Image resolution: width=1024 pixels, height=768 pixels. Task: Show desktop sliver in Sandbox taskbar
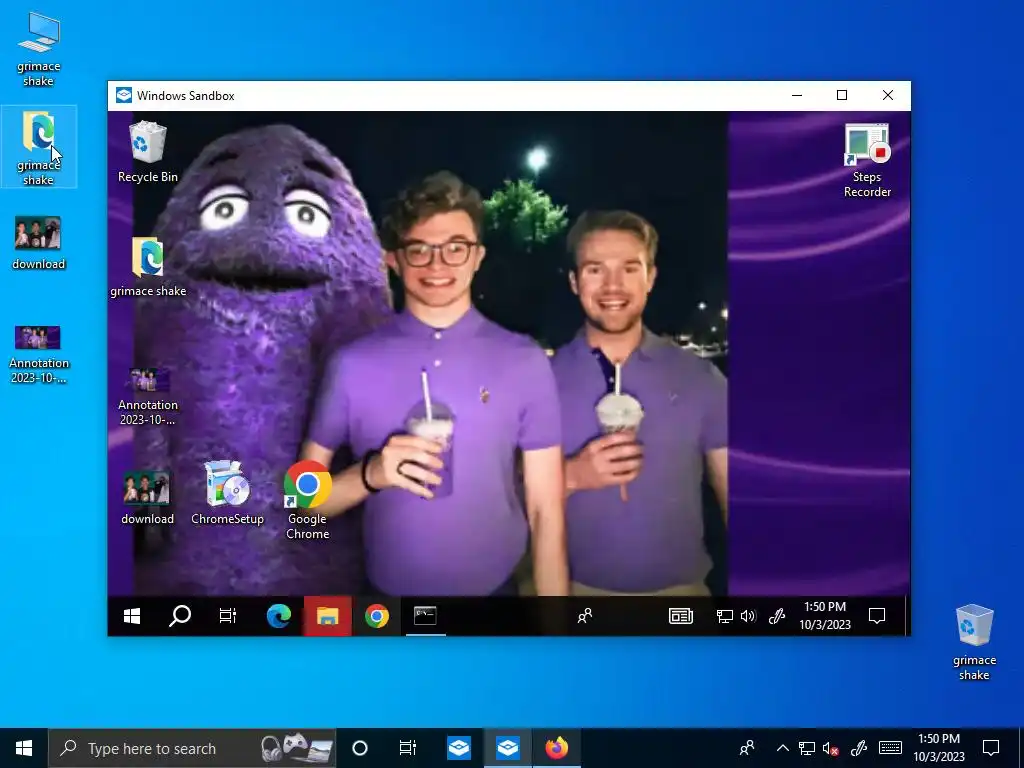(907, 616)
